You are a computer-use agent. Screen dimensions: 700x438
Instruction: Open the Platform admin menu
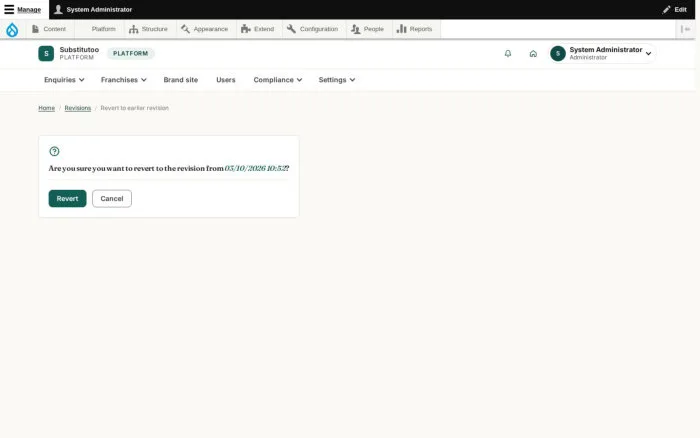pos(100,29)
